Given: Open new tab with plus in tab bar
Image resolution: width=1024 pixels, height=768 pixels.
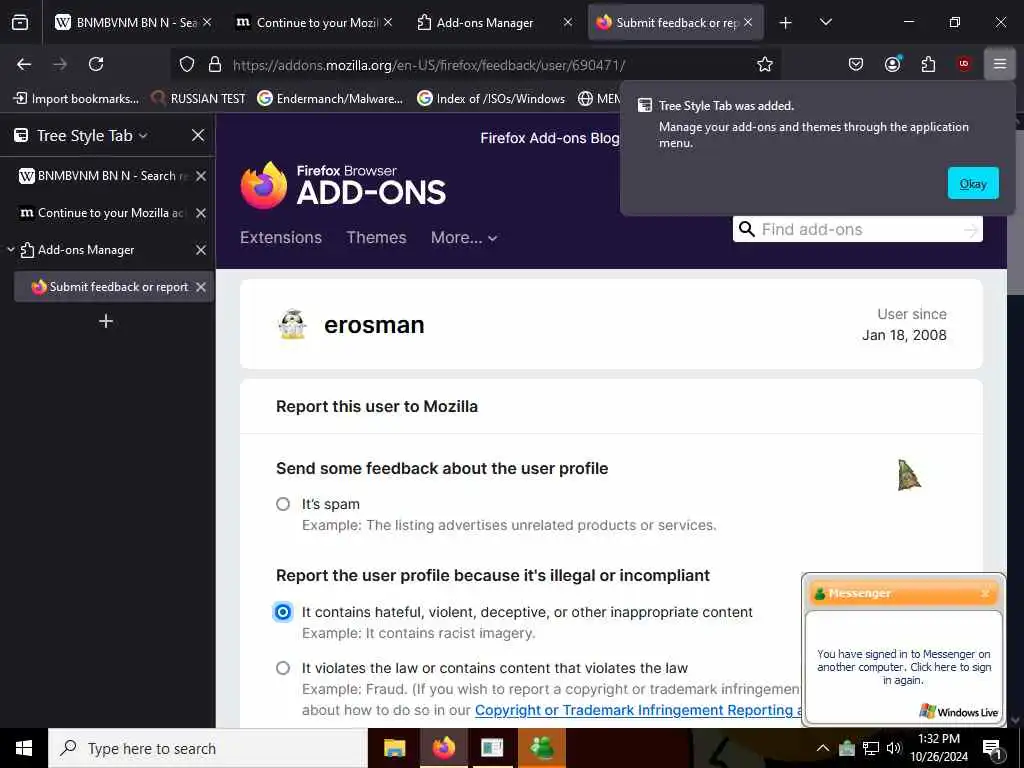Looking at the screenshot, I should (x=786, y=23).
